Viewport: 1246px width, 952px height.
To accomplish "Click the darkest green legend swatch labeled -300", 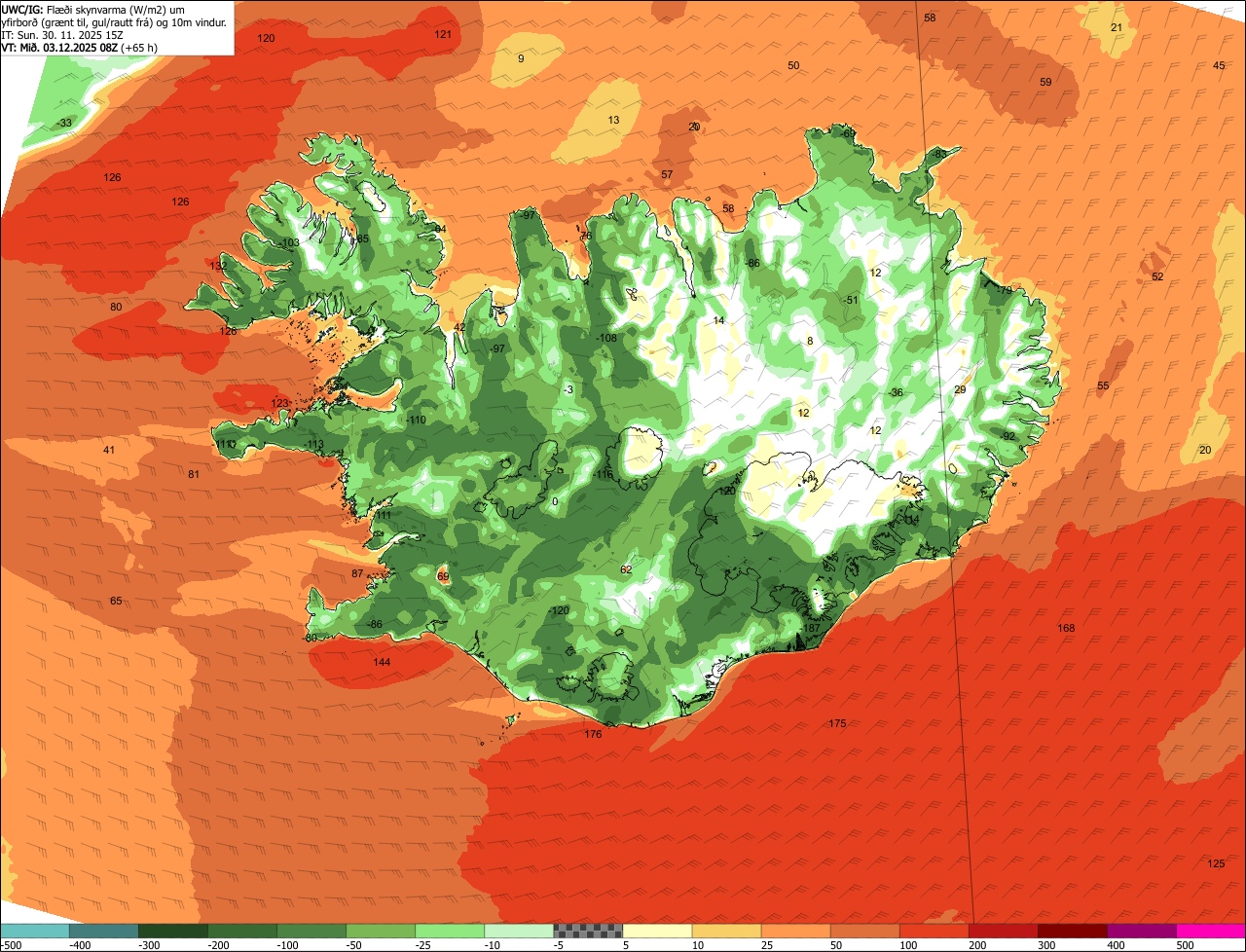I will [173, 931].
